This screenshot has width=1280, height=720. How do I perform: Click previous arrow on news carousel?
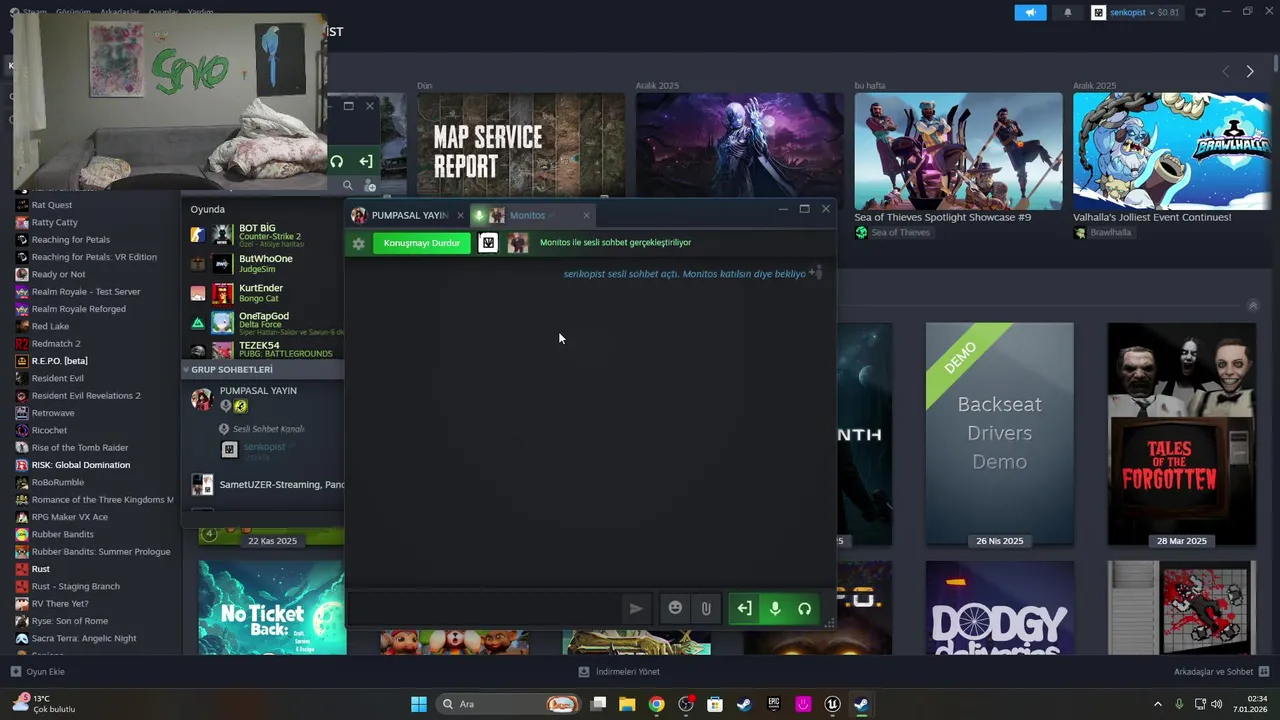1226,71
